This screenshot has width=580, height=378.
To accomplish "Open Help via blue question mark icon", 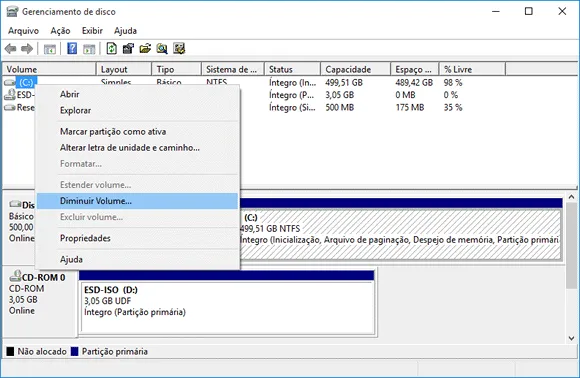I will pyautogui.click(x=72, y=48).
